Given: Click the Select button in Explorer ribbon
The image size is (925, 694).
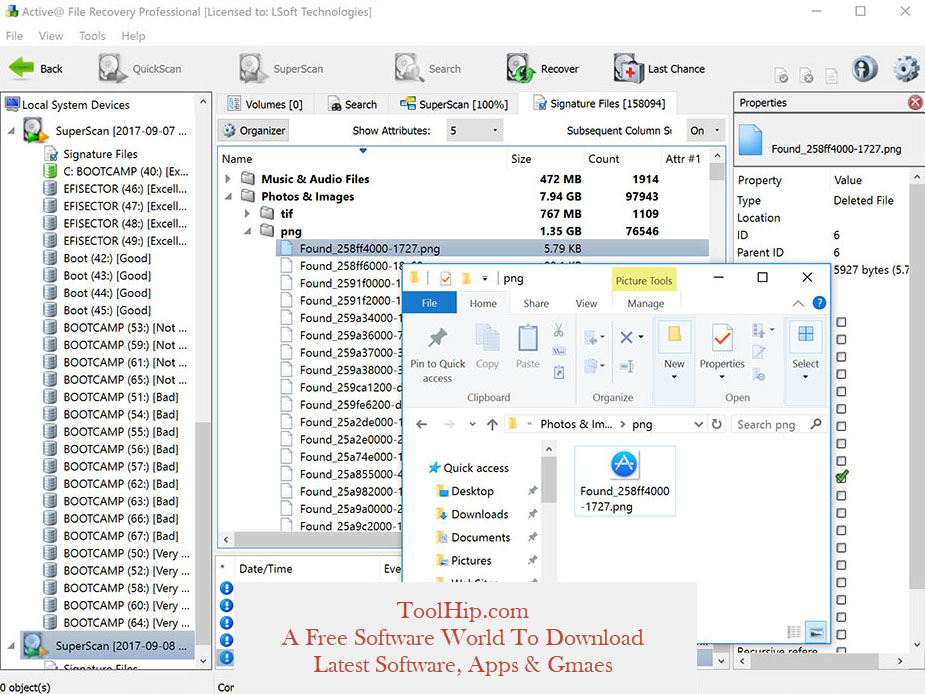Looking at the screenshot, I should (x=805, y=352).
